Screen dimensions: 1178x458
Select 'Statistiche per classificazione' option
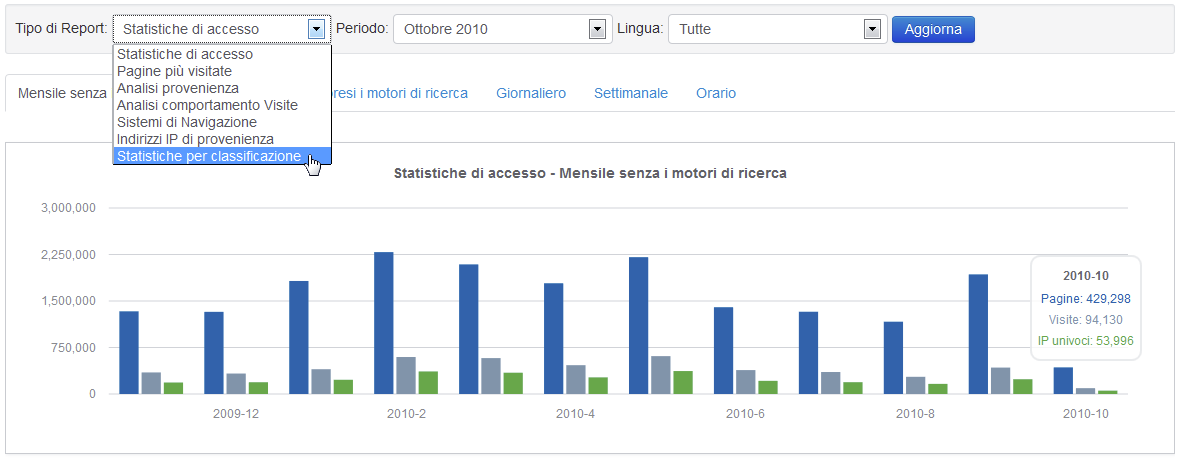[x=222, y=156]
